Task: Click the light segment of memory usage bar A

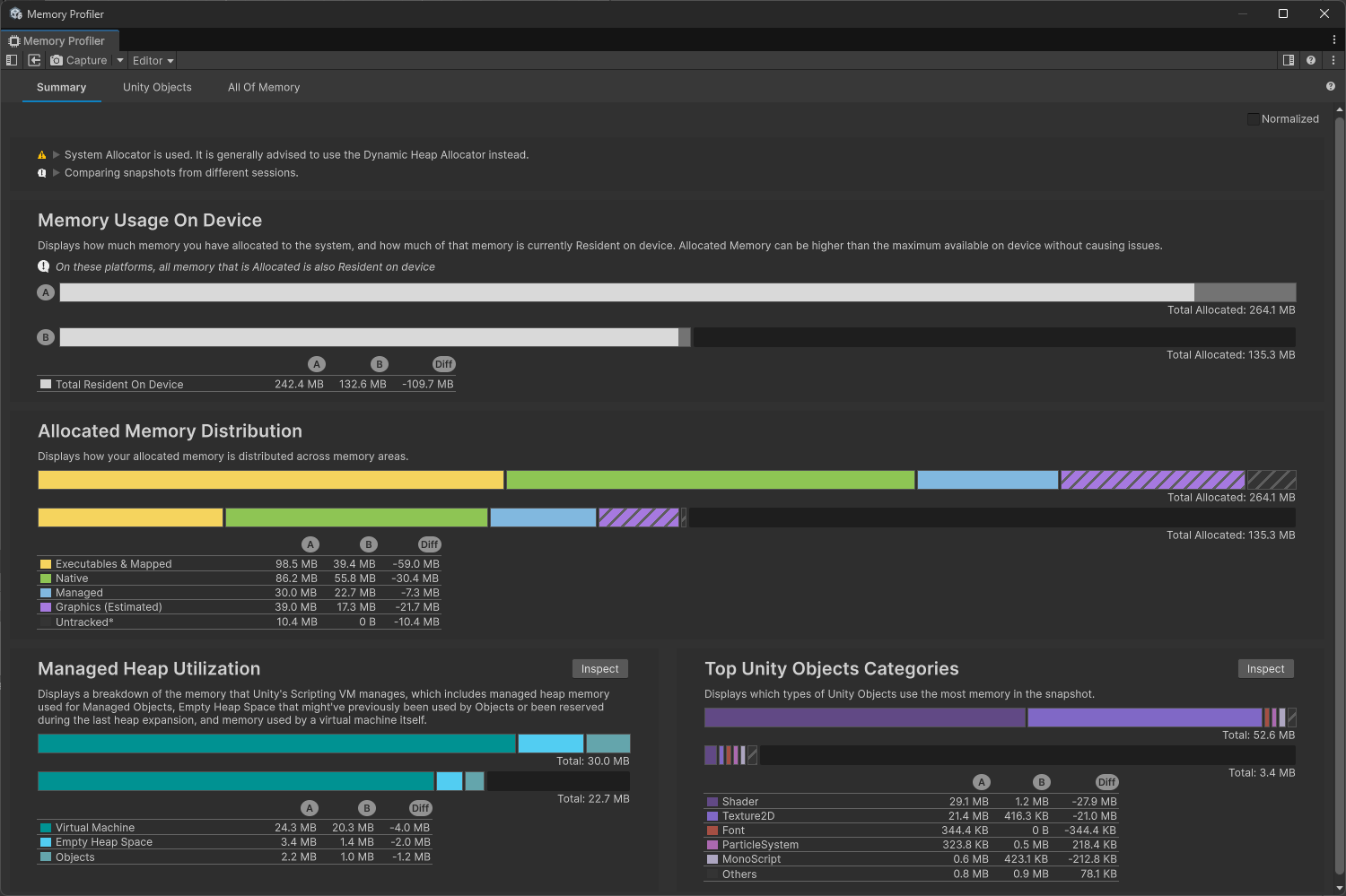Action: [x=626, y=292]
